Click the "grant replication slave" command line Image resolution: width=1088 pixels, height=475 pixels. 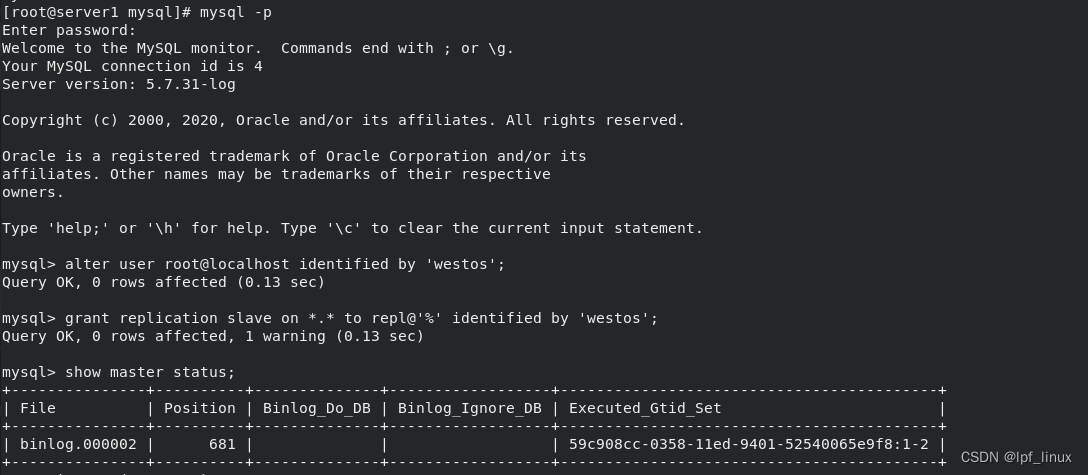360,318
